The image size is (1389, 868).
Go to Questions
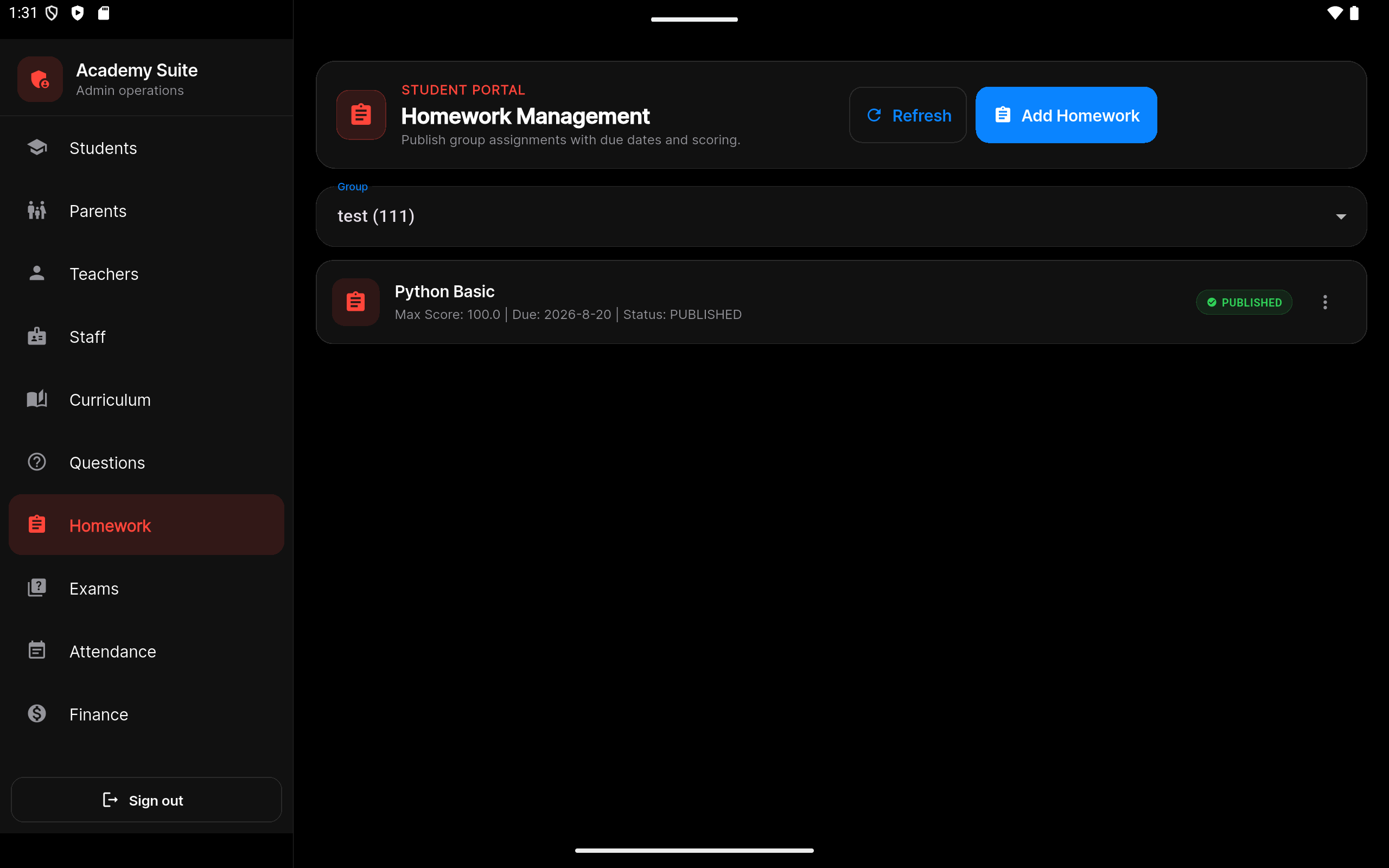pyautogui.click(x=146, y=463)
